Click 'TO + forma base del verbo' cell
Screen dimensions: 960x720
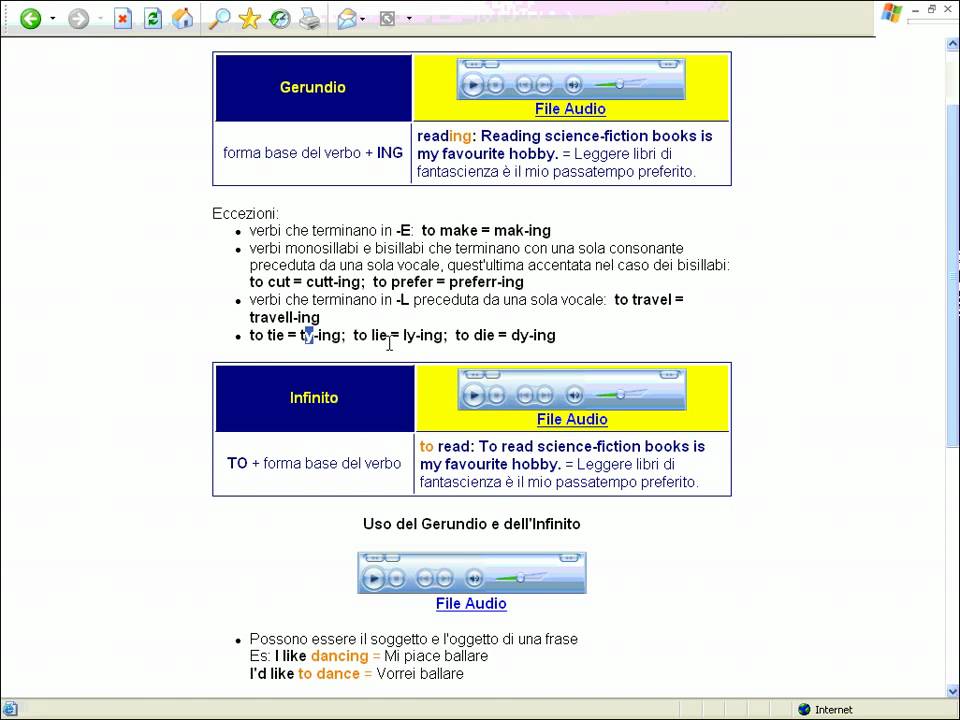click(x=314, y=463)
